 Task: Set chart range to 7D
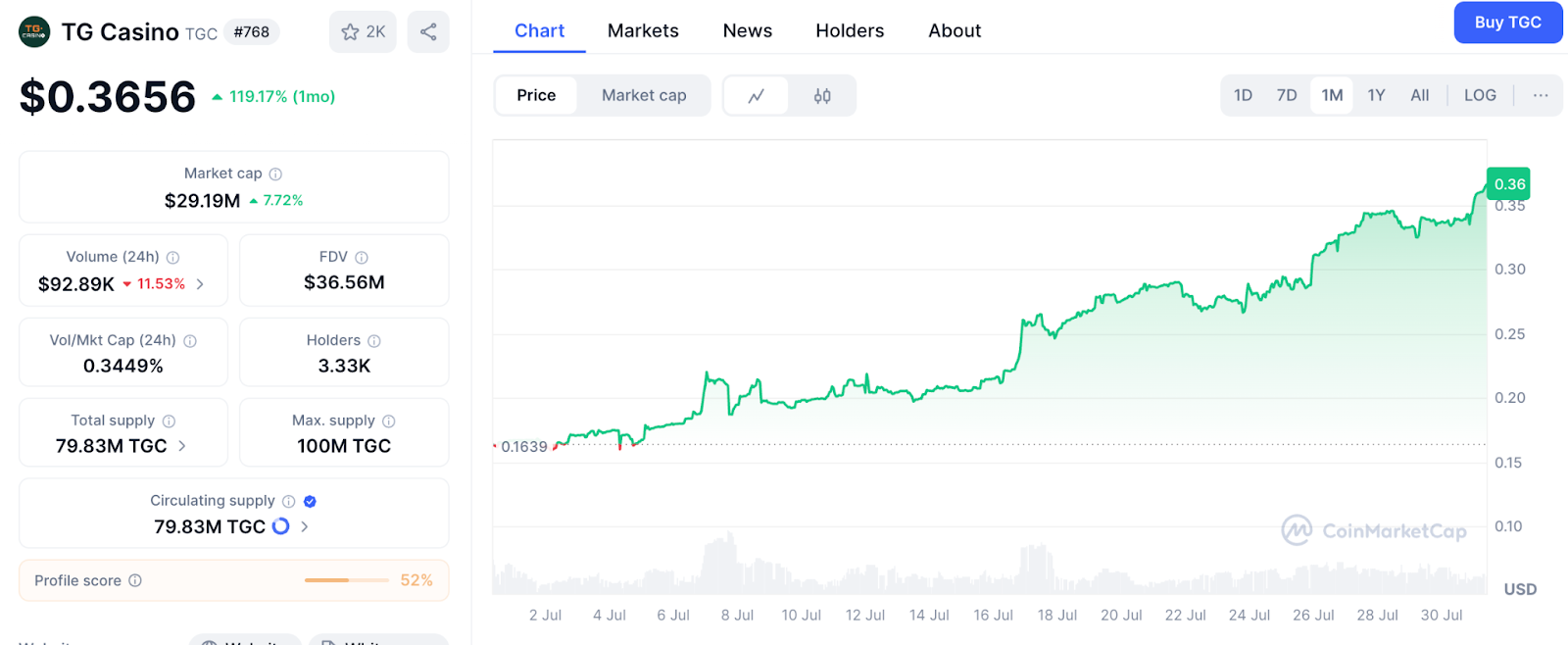[1287, 96]
